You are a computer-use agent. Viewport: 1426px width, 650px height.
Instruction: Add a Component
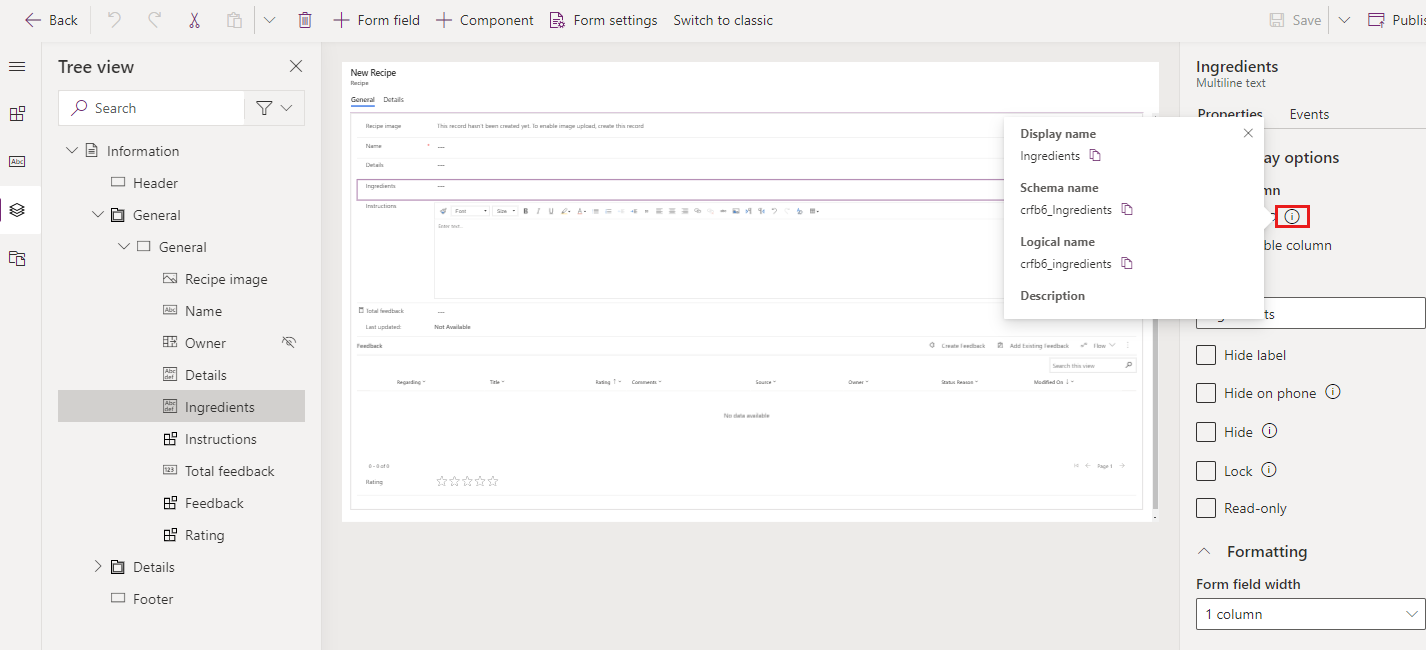point(485,20)
